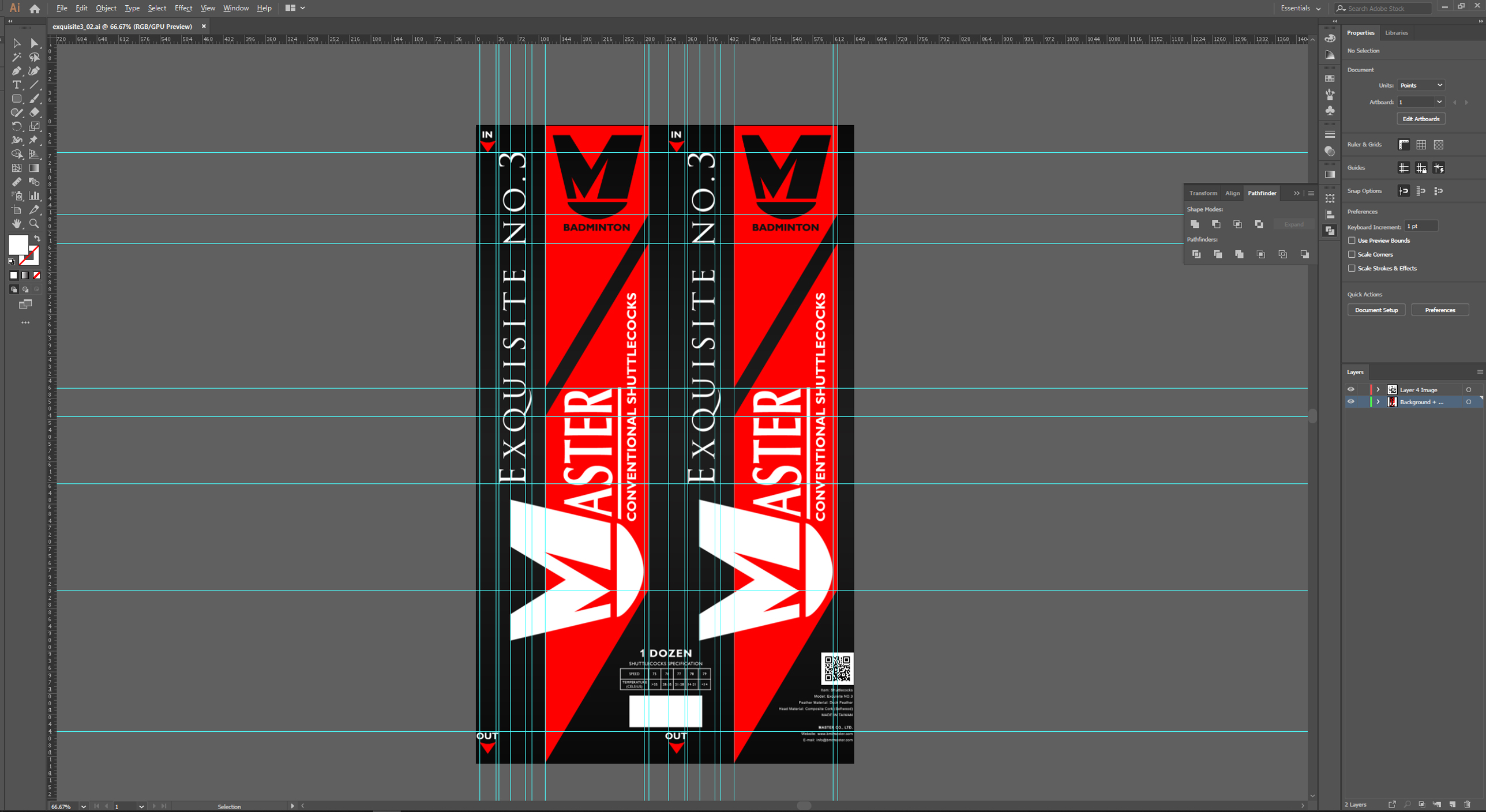Hide the Layer 4 Image layer
The height and width of the screenshot is (812, 1486).
pos(1350,389)
